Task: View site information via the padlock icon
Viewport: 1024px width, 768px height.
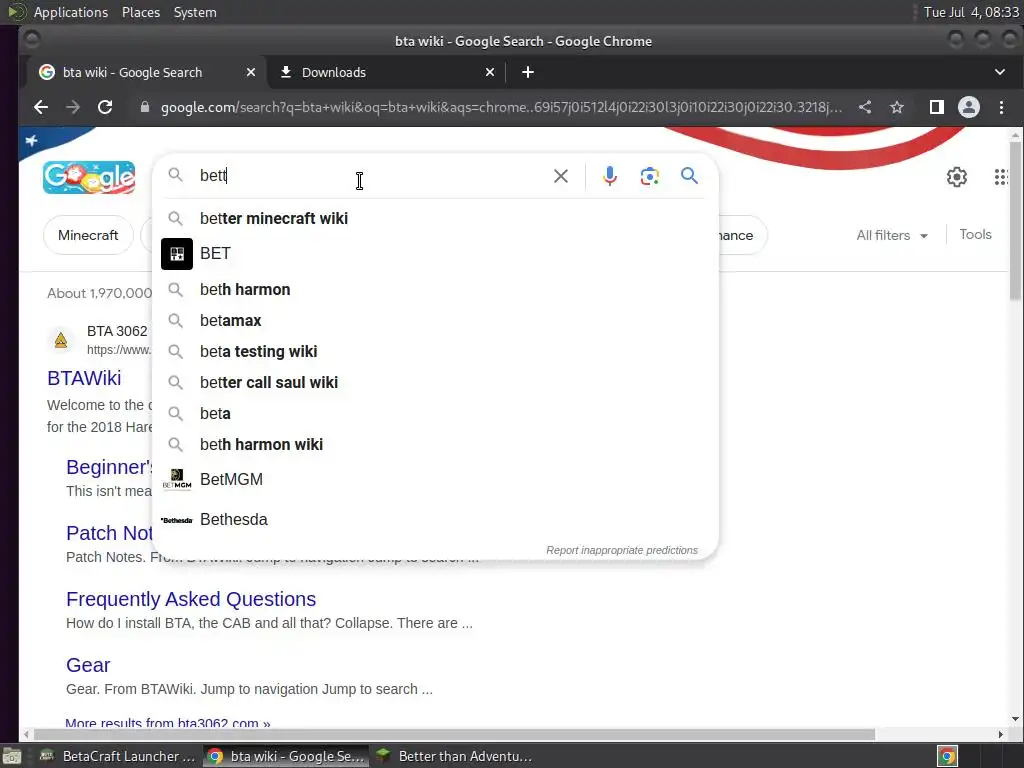Action: (x=145, y=107)
